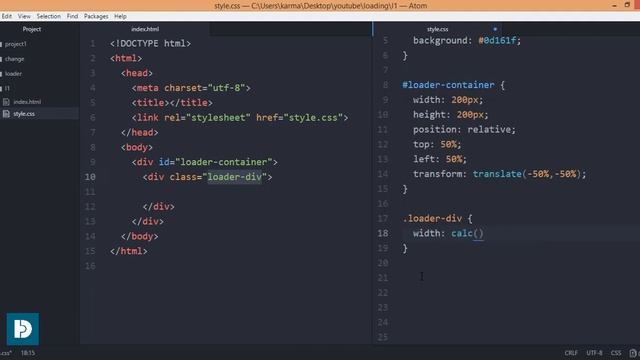Viewport: 640px width, 360px height.
Task: Click the '.loader-div {' selector
Action: (x=437, y=219)
